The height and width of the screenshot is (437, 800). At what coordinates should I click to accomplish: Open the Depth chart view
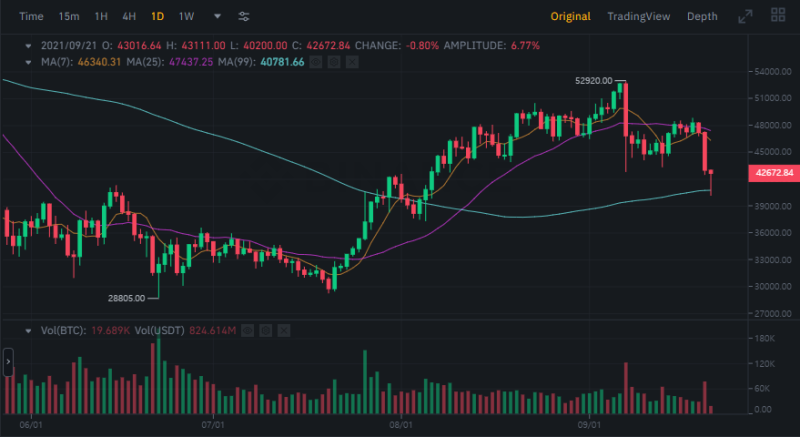(x=702, y=16)
